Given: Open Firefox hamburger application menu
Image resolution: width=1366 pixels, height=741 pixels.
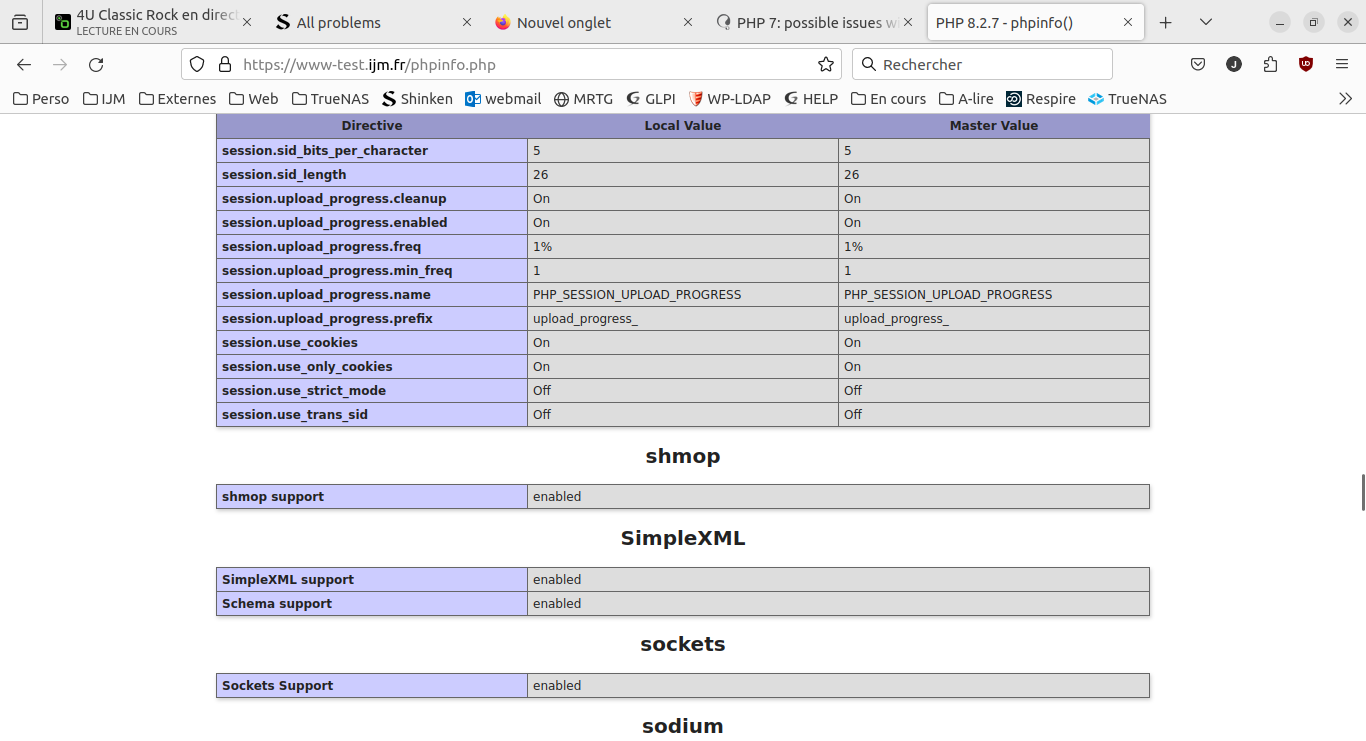Looking at the screenshot, I should [1342, 64].
